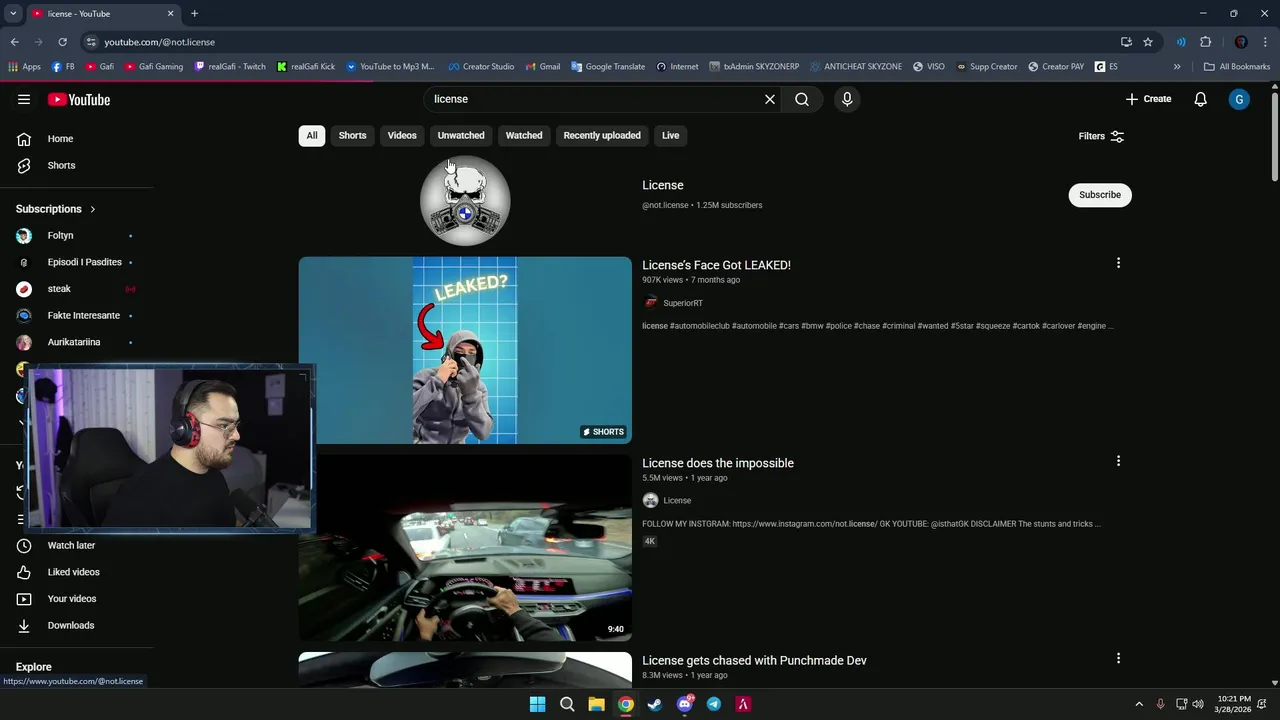
Task: Open Creator Studio bookmark
Action: tap(481, 67)
